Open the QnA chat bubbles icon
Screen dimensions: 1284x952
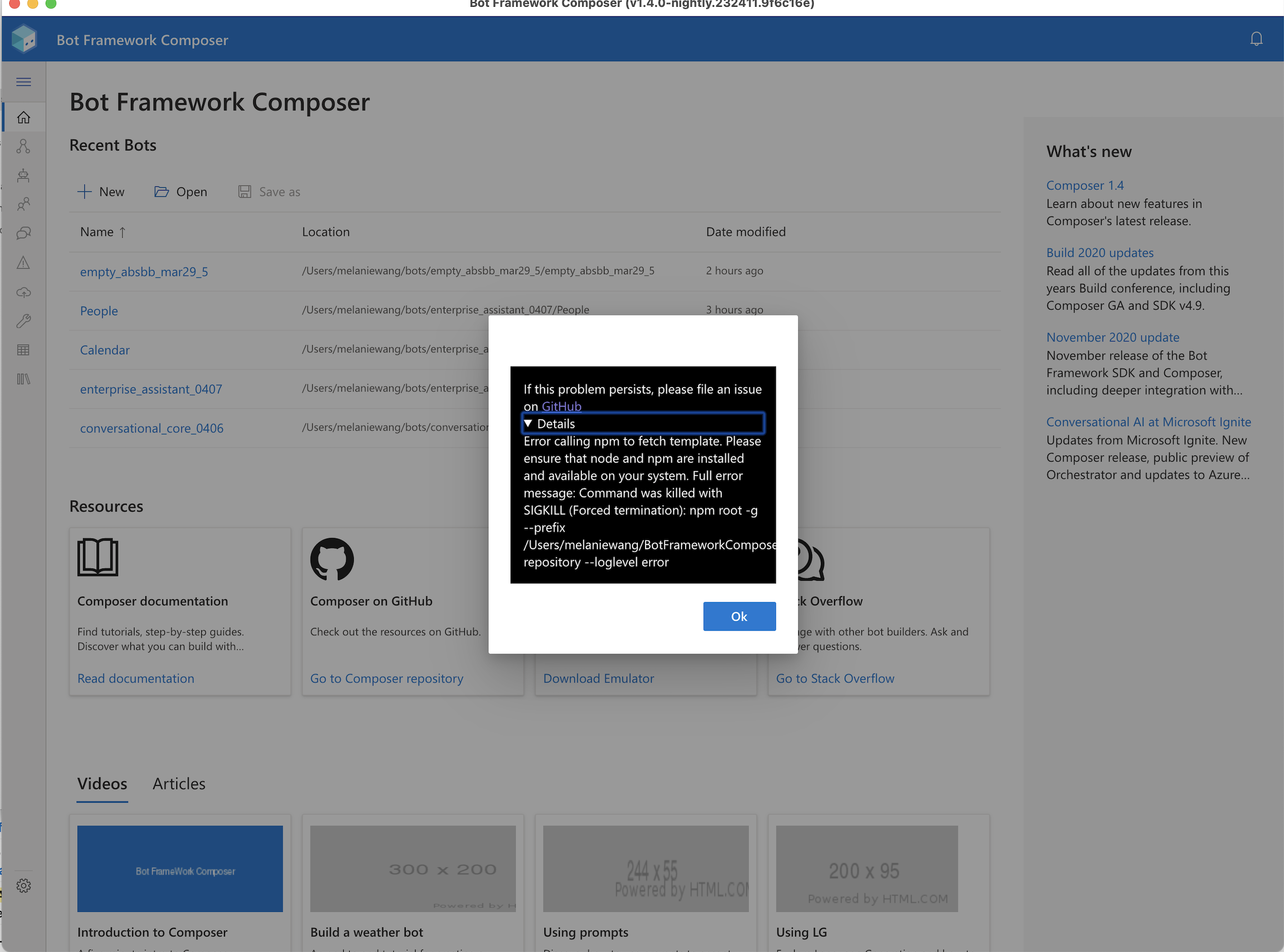point(24,233)
